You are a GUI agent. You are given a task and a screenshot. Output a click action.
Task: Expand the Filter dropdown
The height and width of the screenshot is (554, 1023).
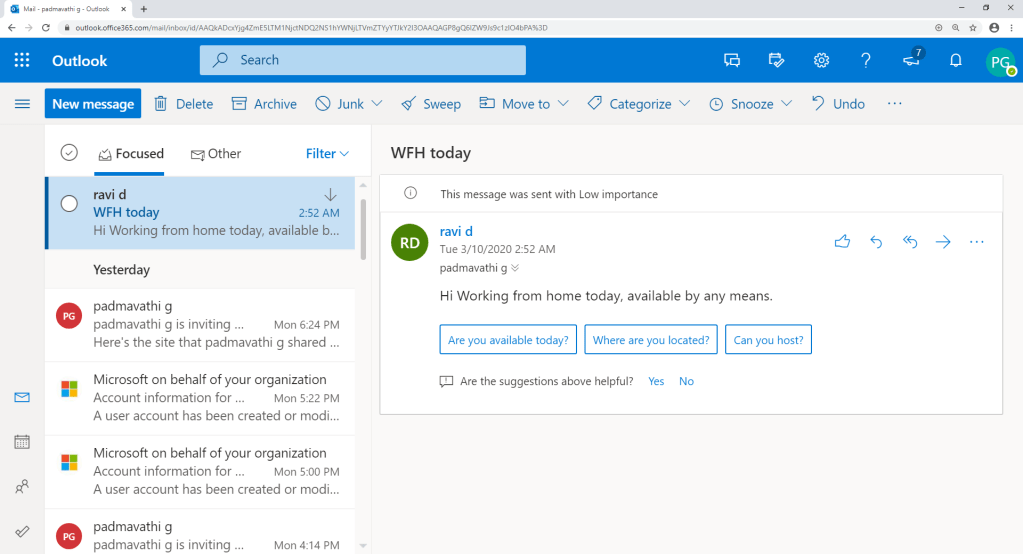point(327,153)
